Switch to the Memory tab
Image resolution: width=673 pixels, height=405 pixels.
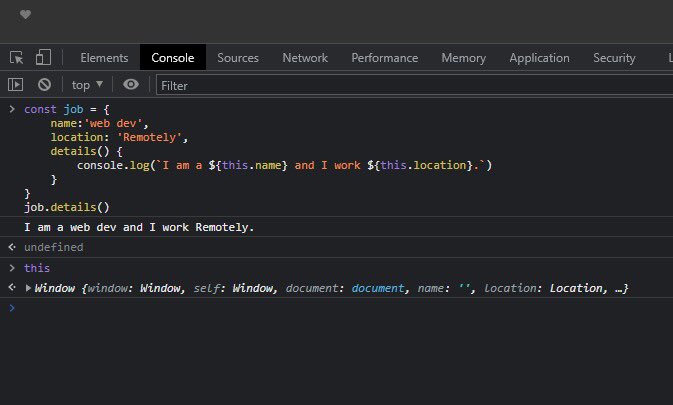(x=464, y=57)
